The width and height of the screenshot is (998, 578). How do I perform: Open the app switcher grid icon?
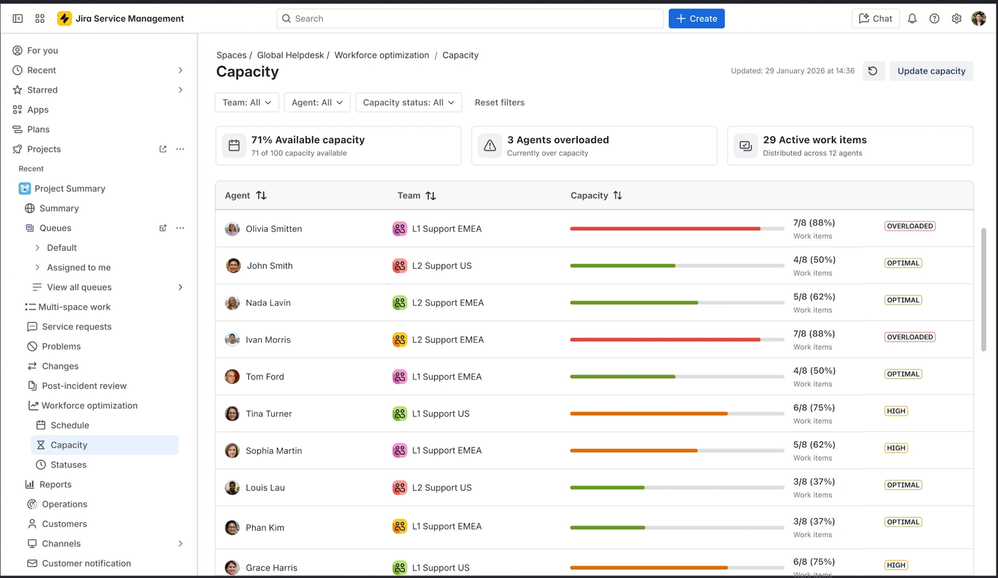coord(40,18)
